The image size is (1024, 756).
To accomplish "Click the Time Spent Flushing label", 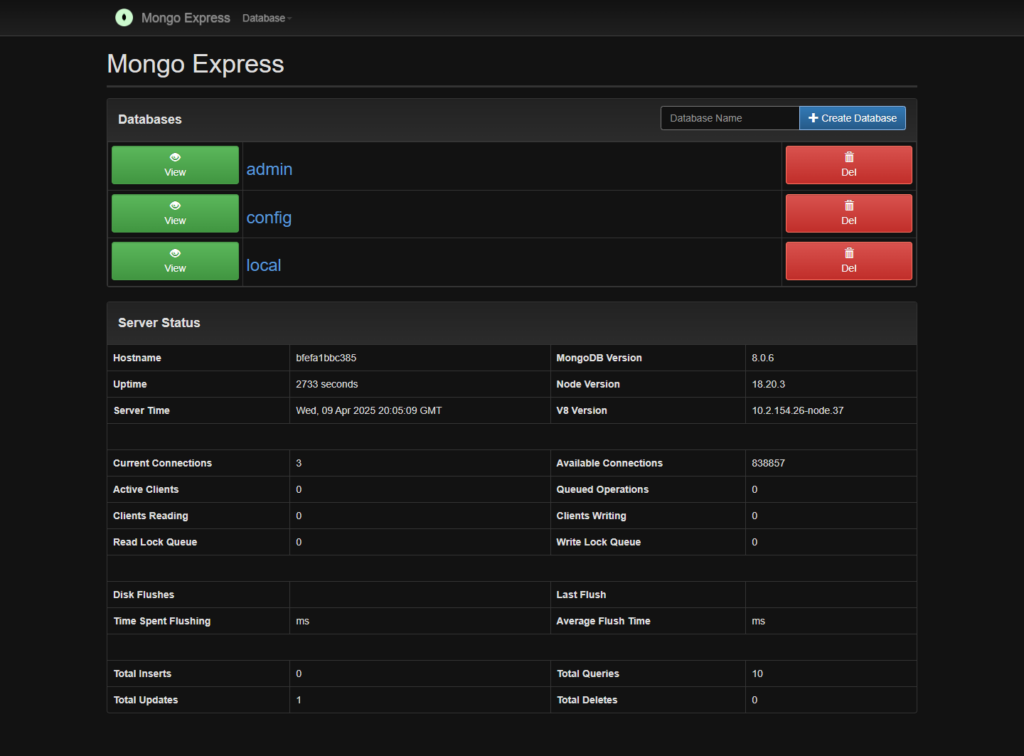I will click(162, 621).
